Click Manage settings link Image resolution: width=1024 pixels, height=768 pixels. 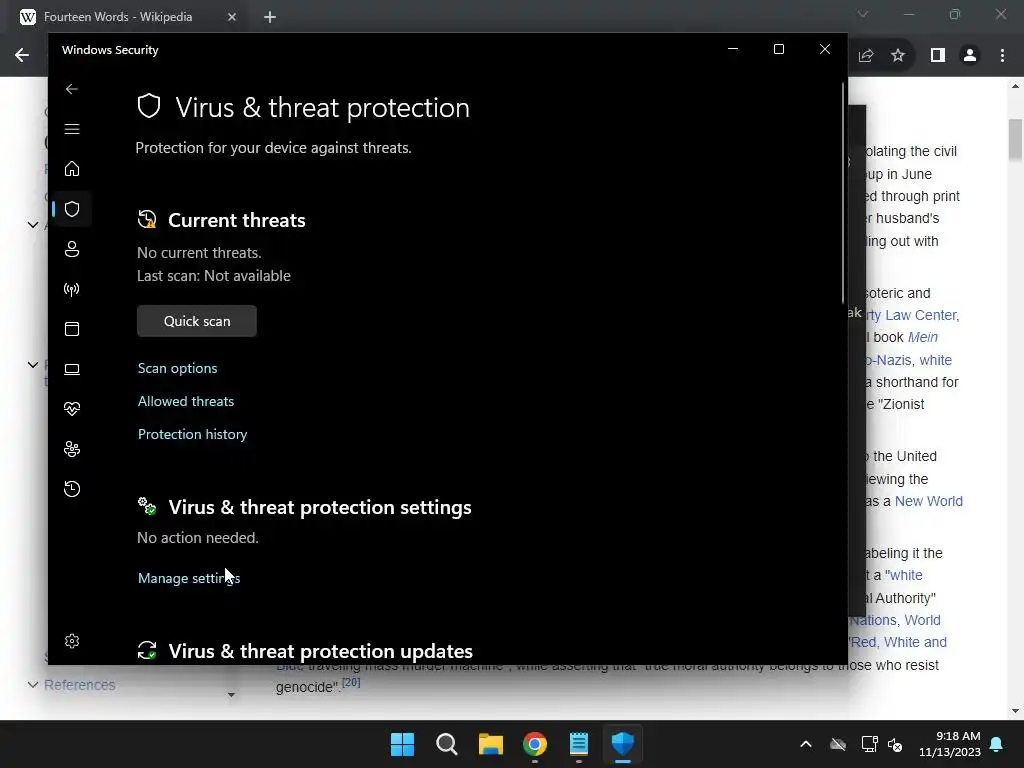point(189,578)
